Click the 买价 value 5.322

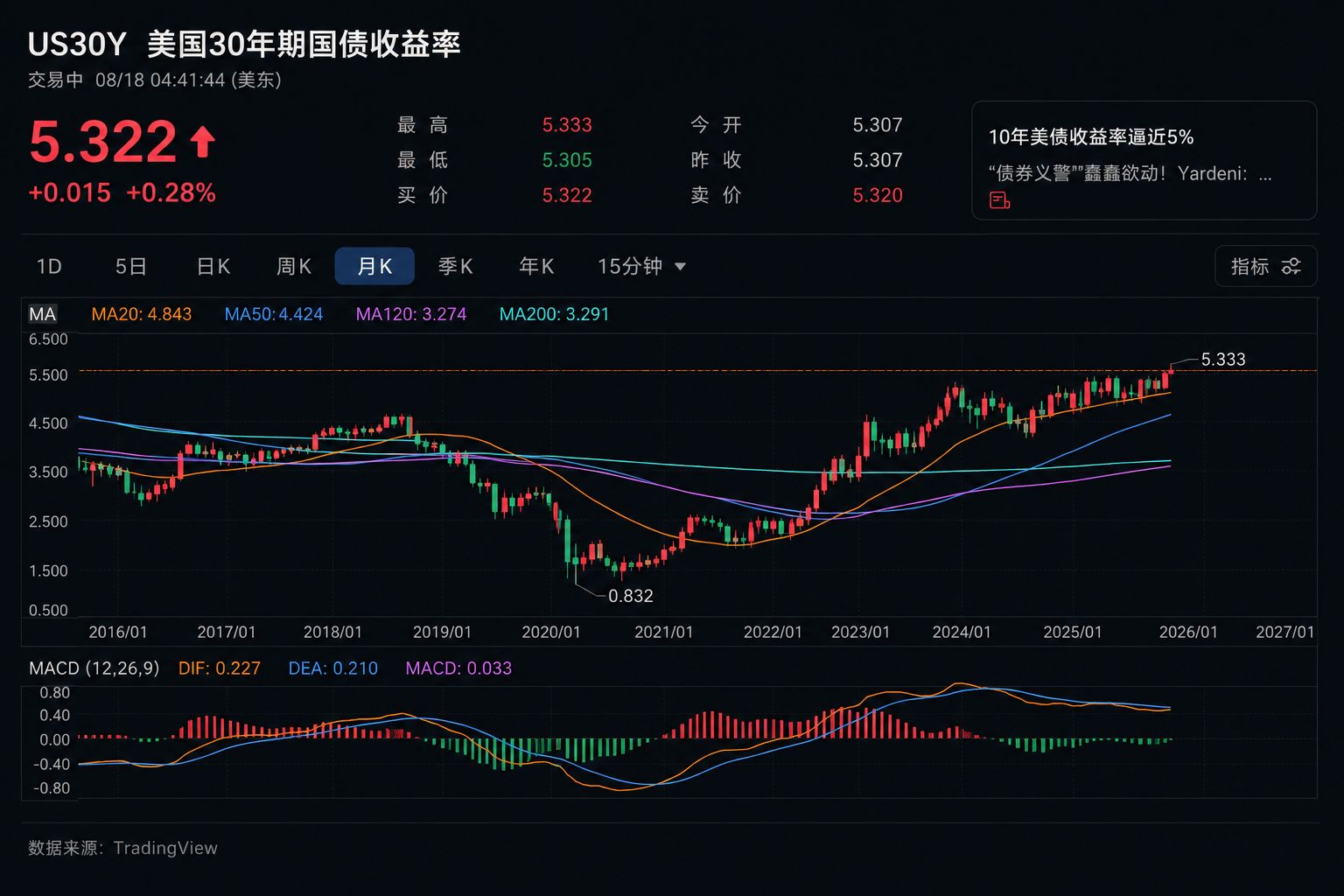pyautogui.click(x=567, y=195)
